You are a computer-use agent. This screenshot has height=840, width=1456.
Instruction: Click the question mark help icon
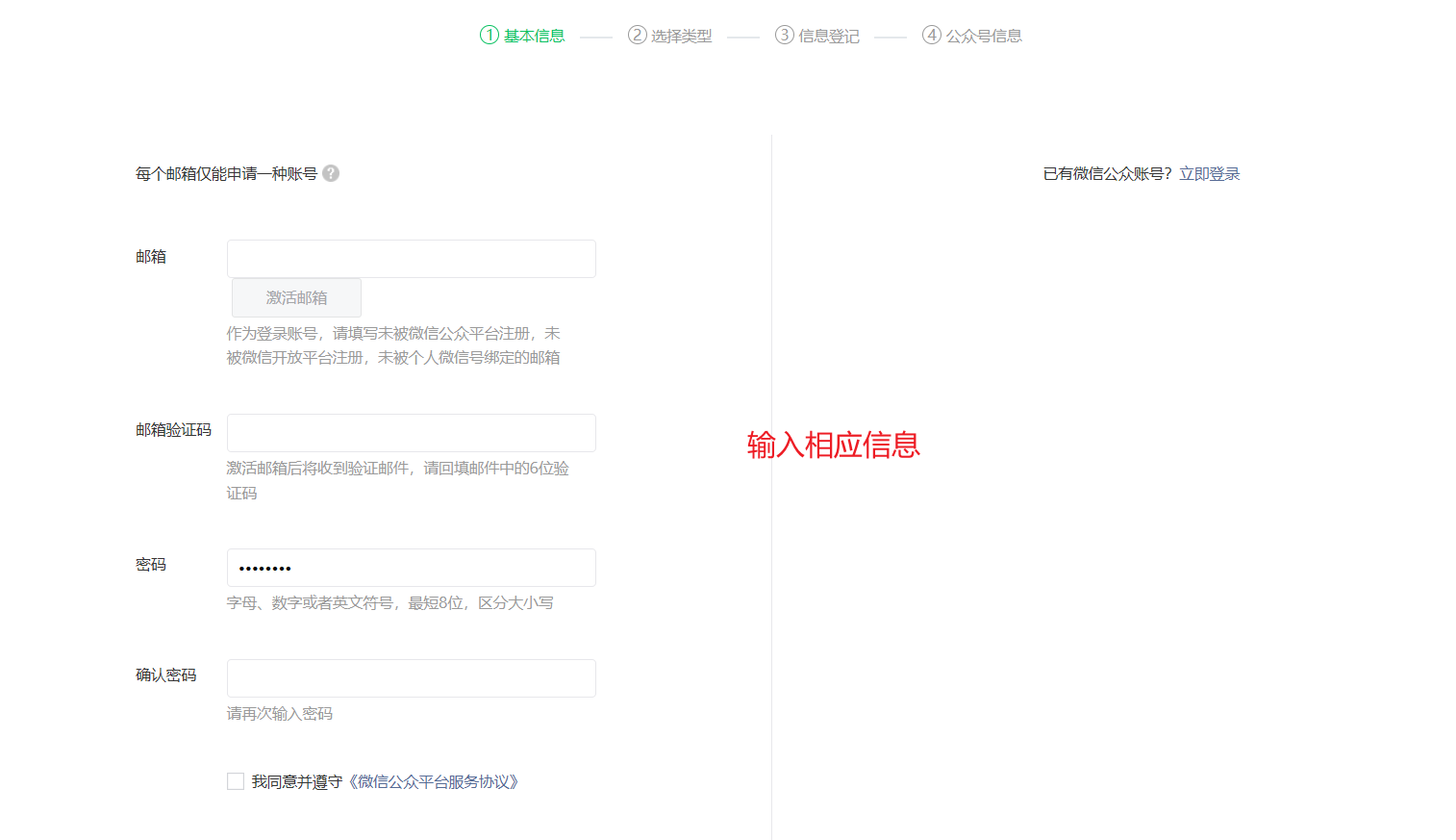[331, 173]
